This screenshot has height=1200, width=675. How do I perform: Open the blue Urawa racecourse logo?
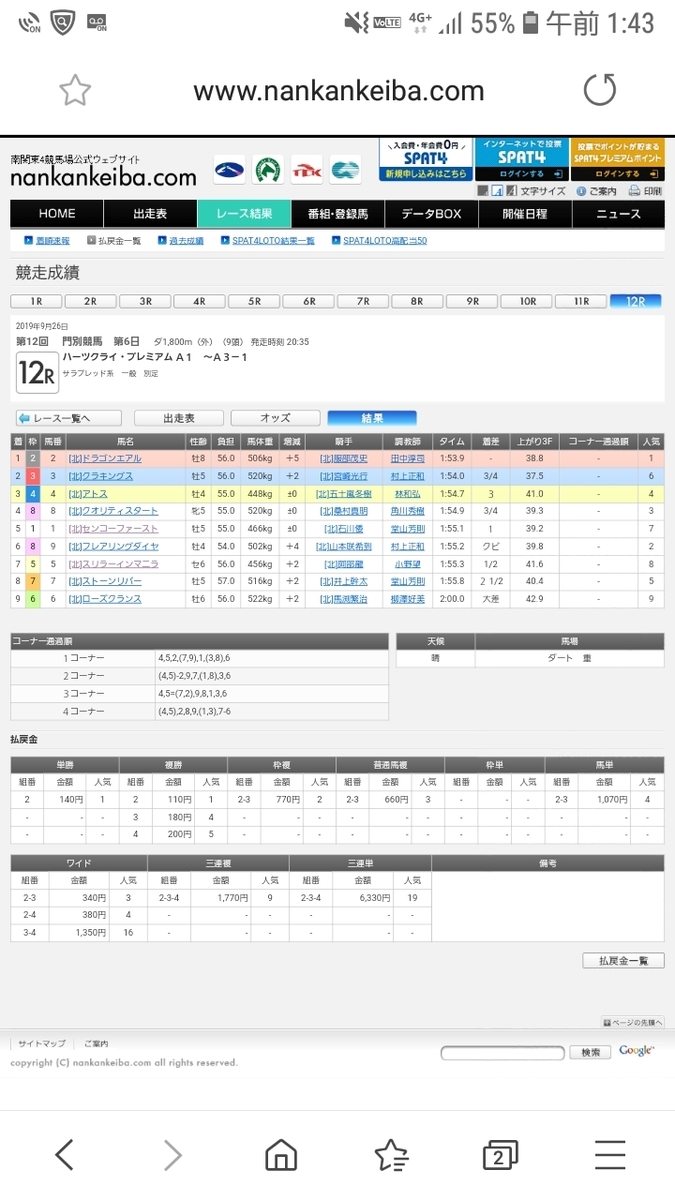click(x=229, y=170)
